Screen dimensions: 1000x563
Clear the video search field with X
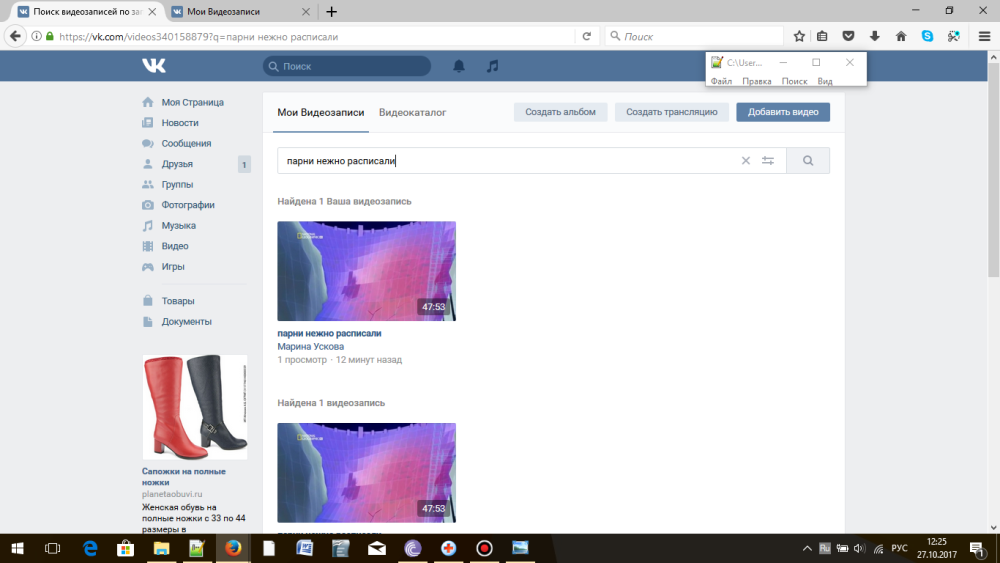745,160
